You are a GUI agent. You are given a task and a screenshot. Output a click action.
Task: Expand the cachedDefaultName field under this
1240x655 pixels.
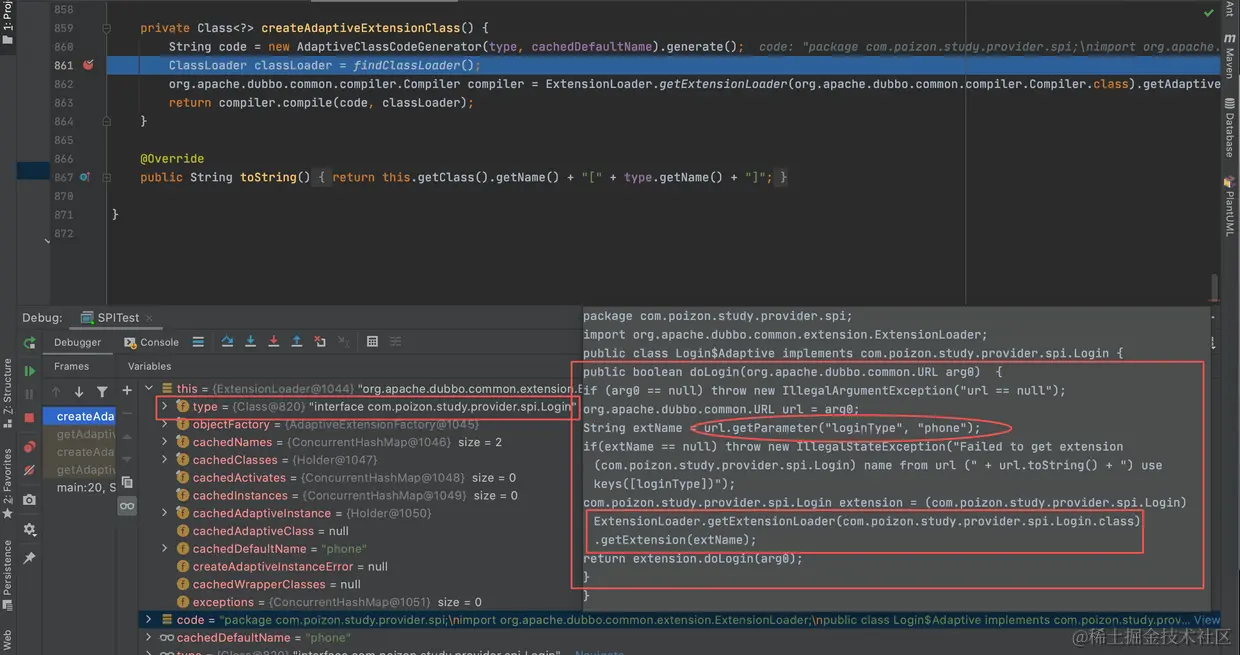point(164,548)
